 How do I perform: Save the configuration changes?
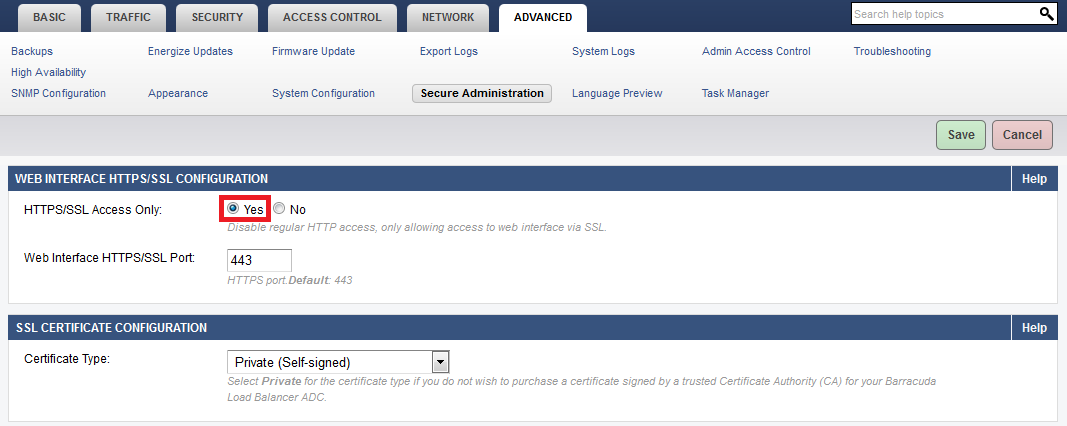coord(961,135)
